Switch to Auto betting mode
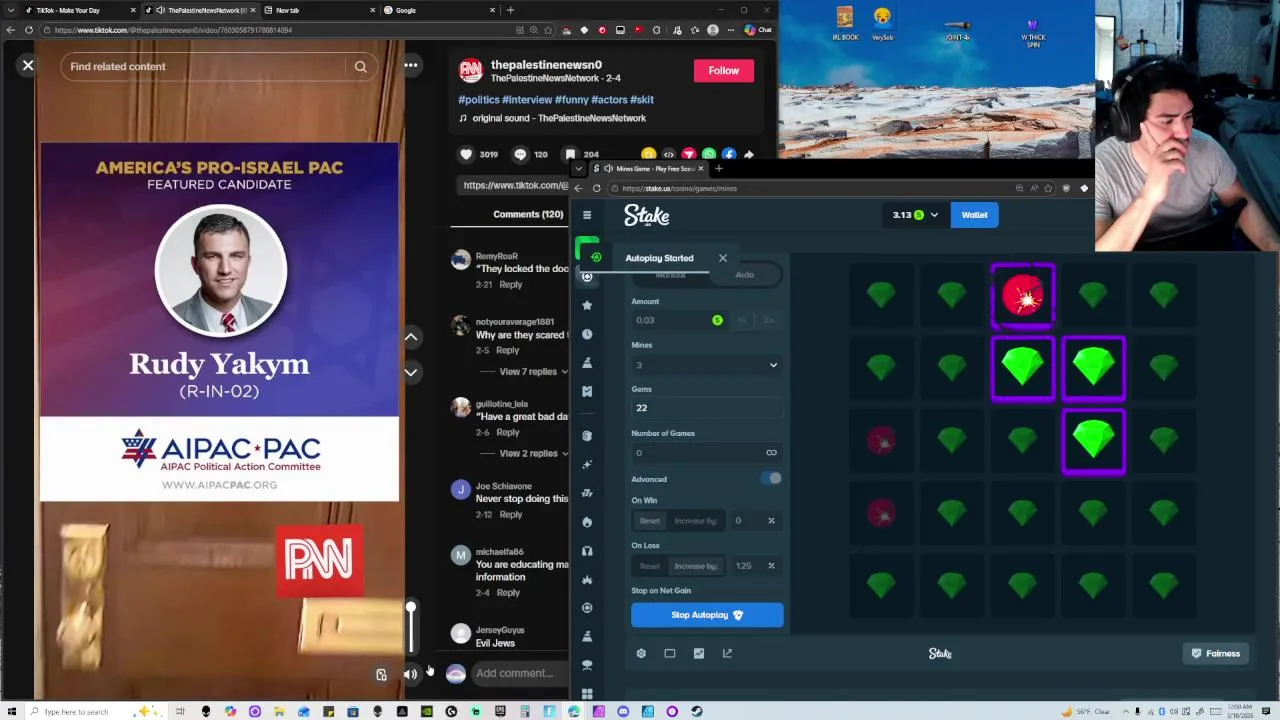Screen dimensions: 1280x720 [745, 275]
